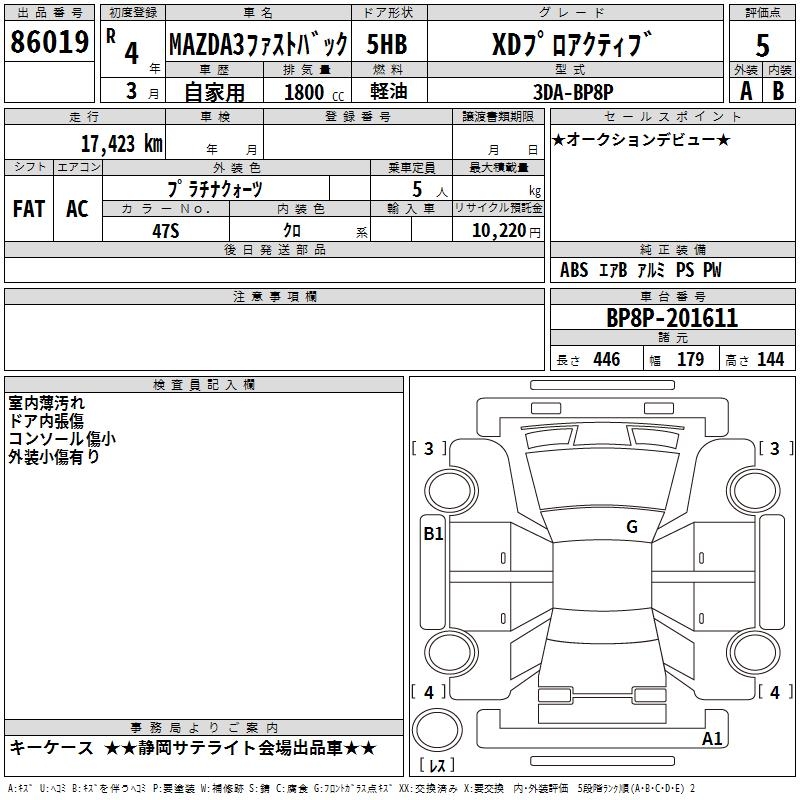Click the A1 scratch mark on rear bumper
The image size is (800, 800).
712,738
